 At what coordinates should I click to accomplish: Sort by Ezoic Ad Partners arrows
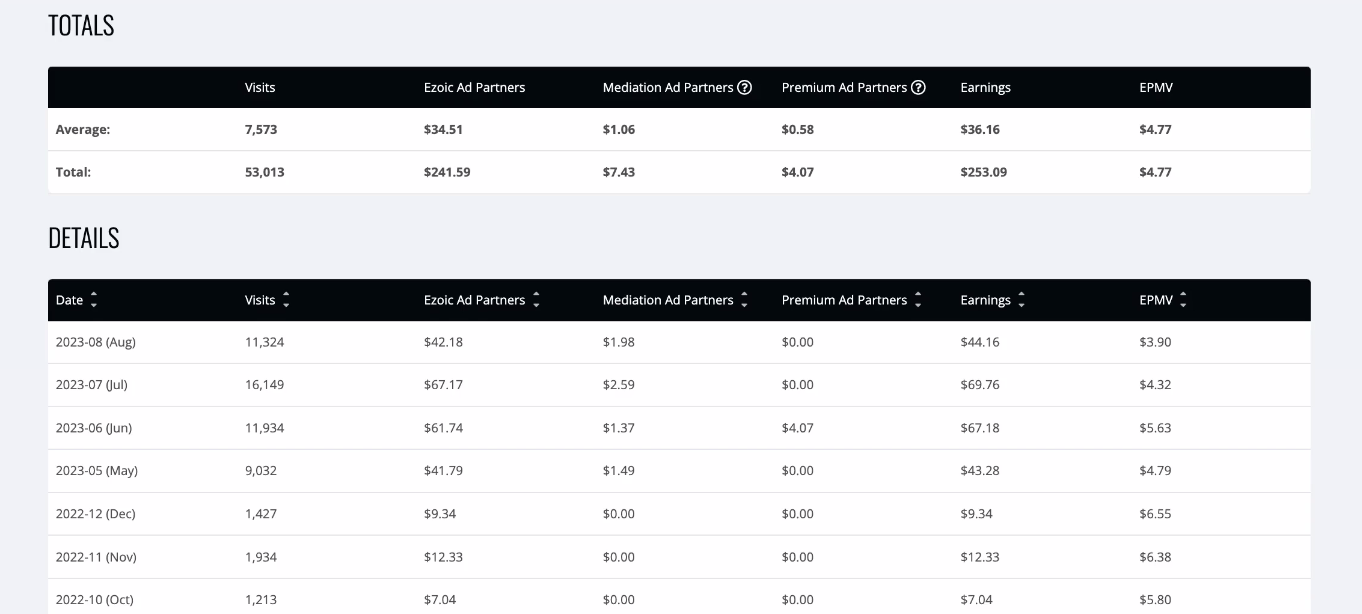pyautogui.click(x=536, y=300)
